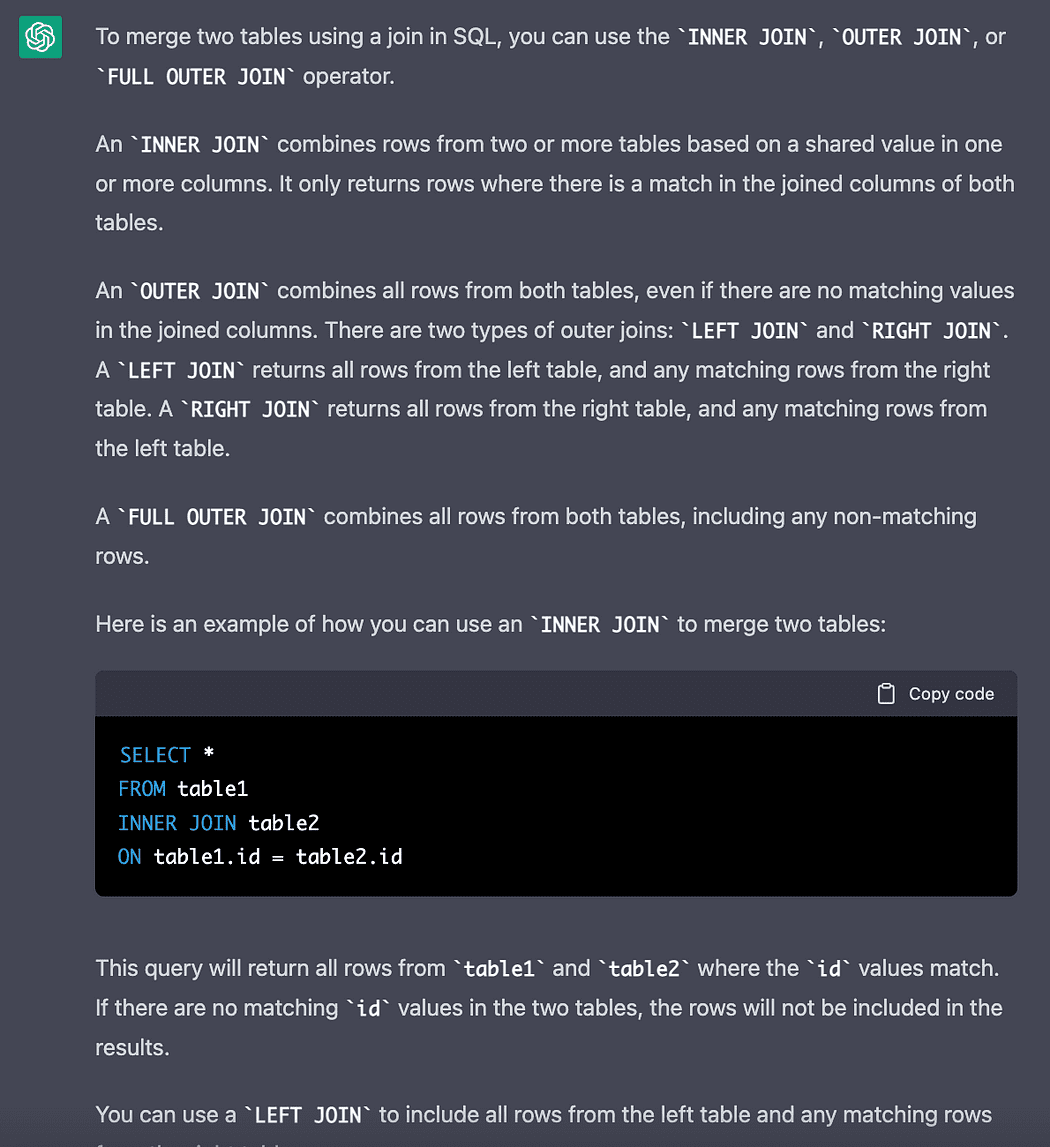Click inline code INNER JOIN in first sentence
The width and height of the screenshot is (1050, 1147).
748,38
